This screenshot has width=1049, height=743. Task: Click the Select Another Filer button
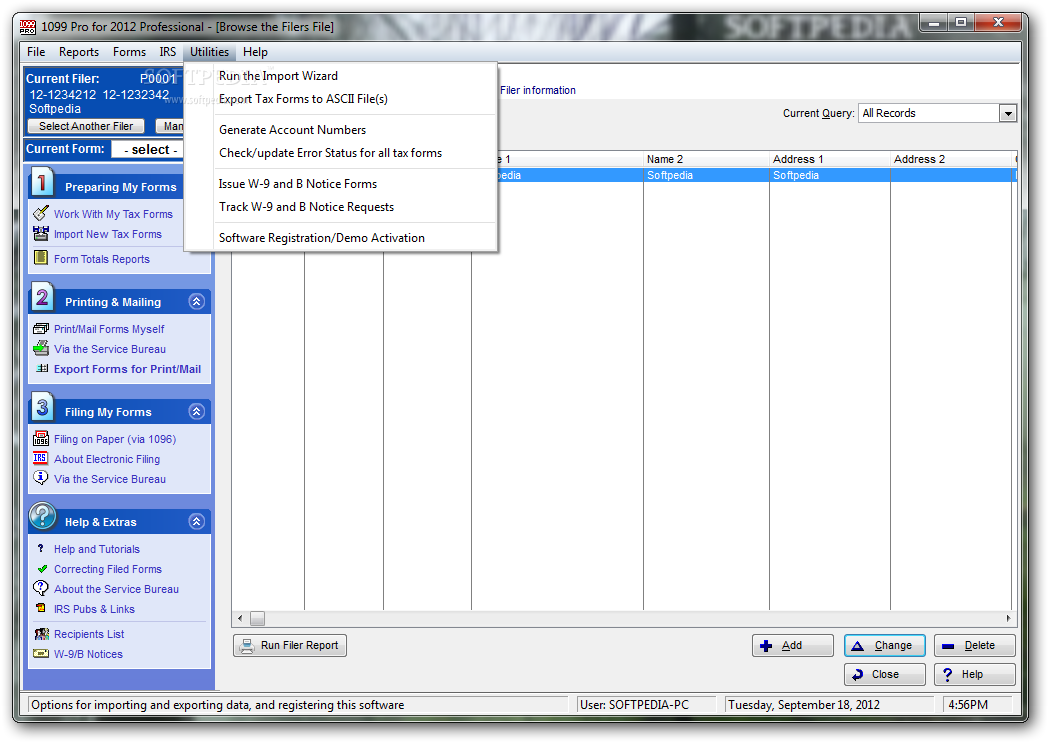click(86, 126)
